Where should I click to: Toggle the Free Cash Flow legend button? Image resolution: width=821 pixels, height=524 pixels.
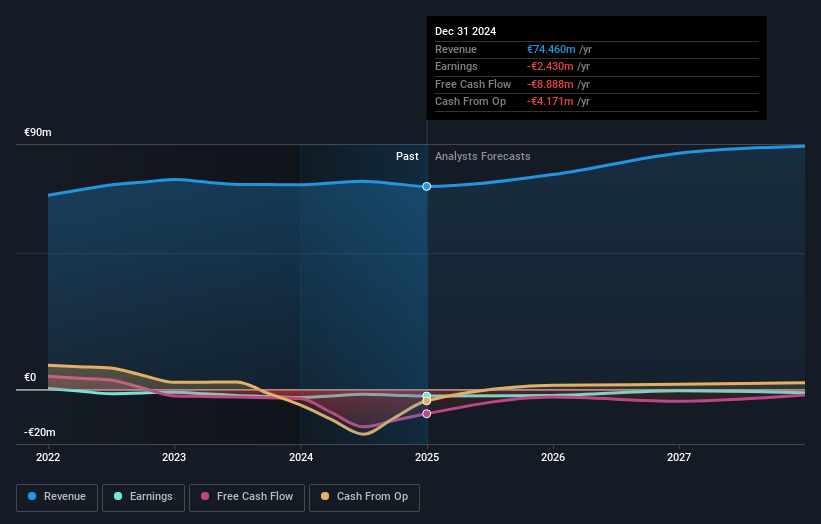247,497
